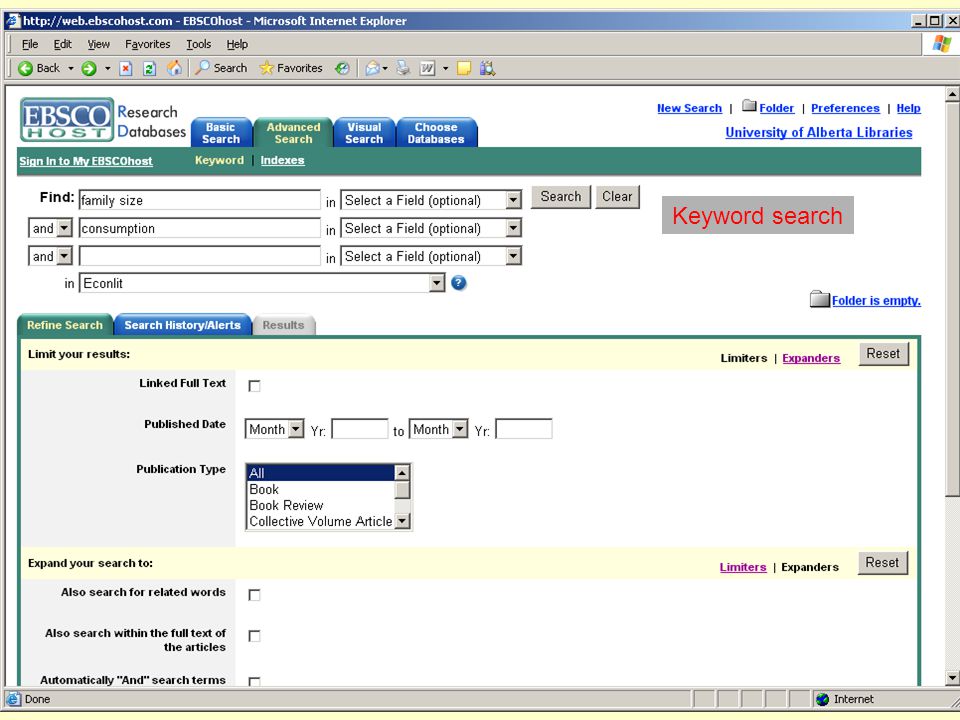The image size is (960, 720).
Task: Click the folder icon beside Folder is empty
Action: click(819, 299)
